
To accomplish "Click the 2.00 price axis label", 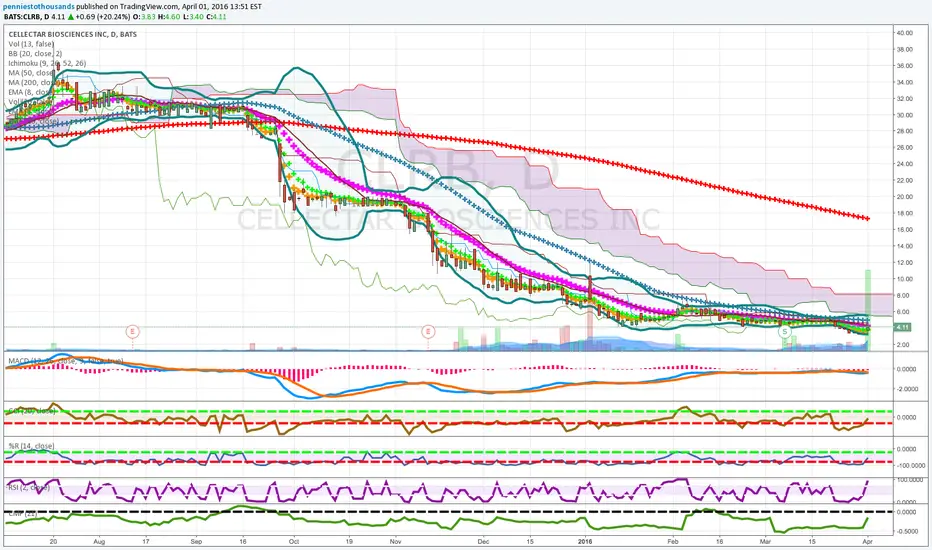I will coord(903,344).
